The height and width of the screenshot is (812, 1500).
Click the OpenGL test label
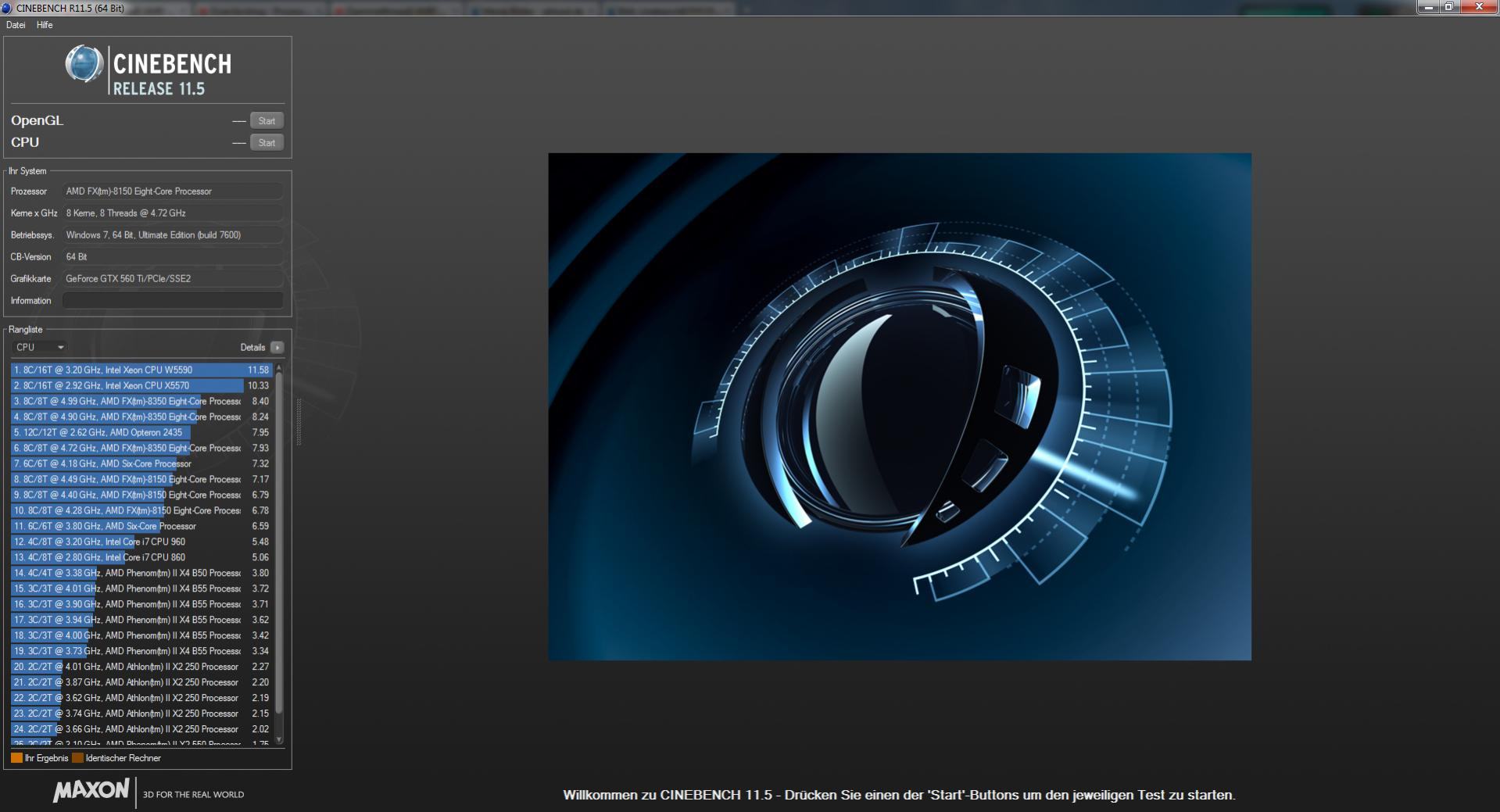click(x=37, y=120)
